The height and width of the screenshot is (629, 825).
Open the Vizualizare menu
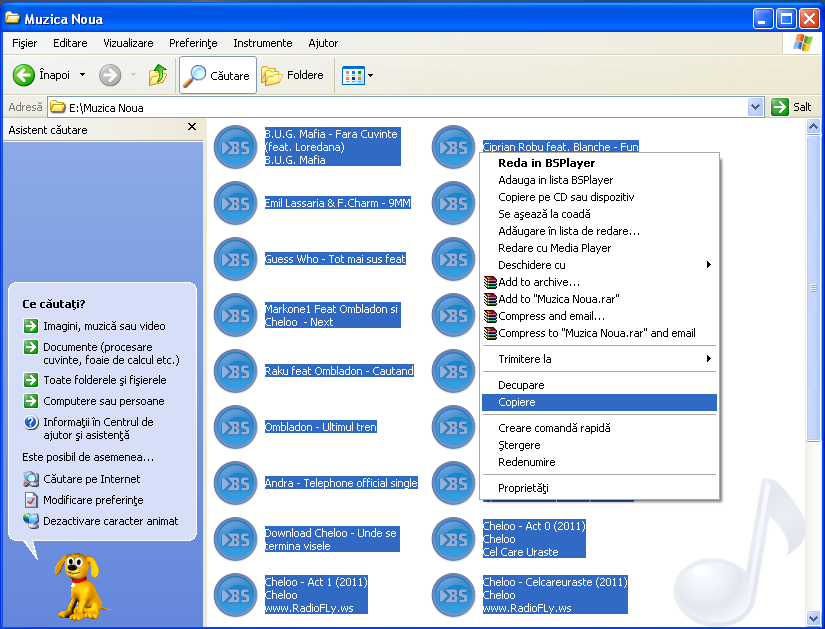[x=128, y=43]
